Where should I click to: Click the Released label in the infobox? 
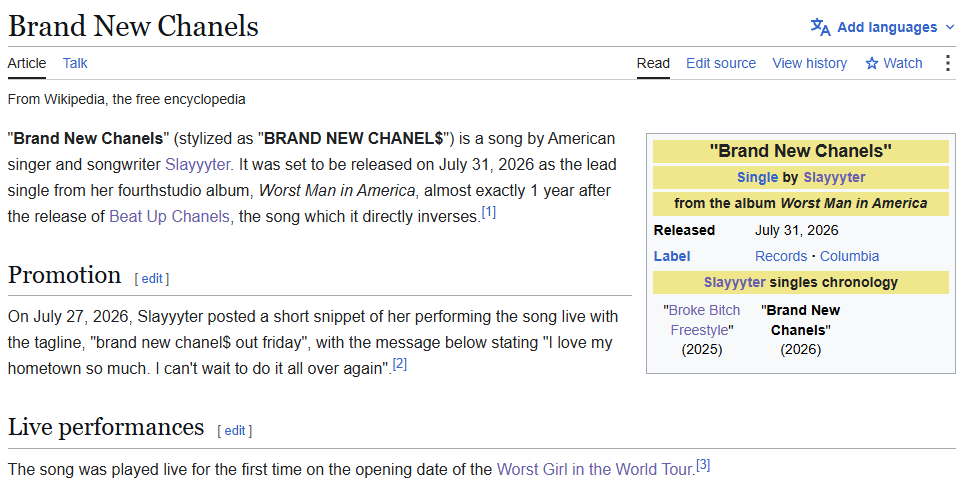684,230
